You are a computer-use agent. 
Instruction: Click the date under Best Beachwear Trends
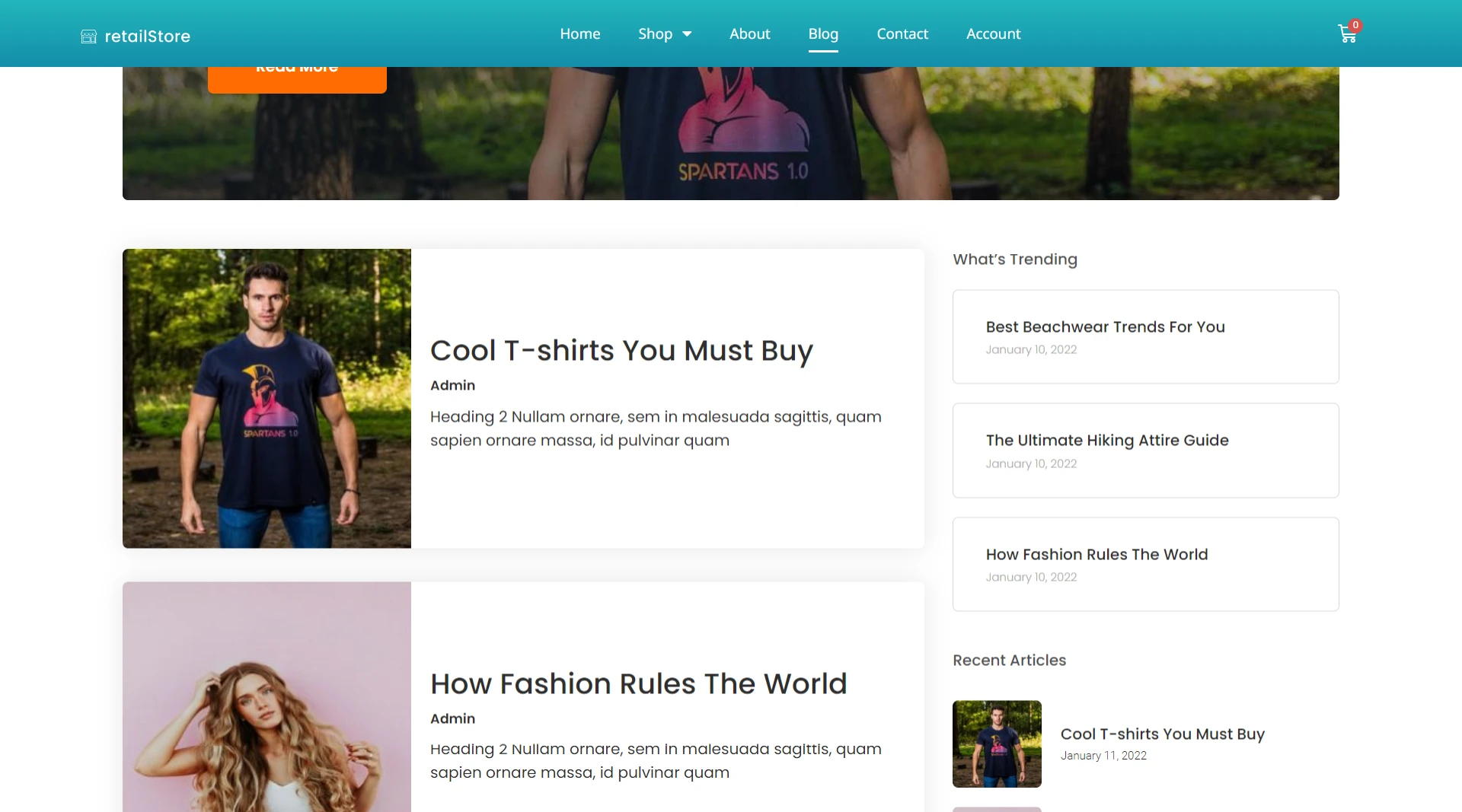(x=1031, y=349)
